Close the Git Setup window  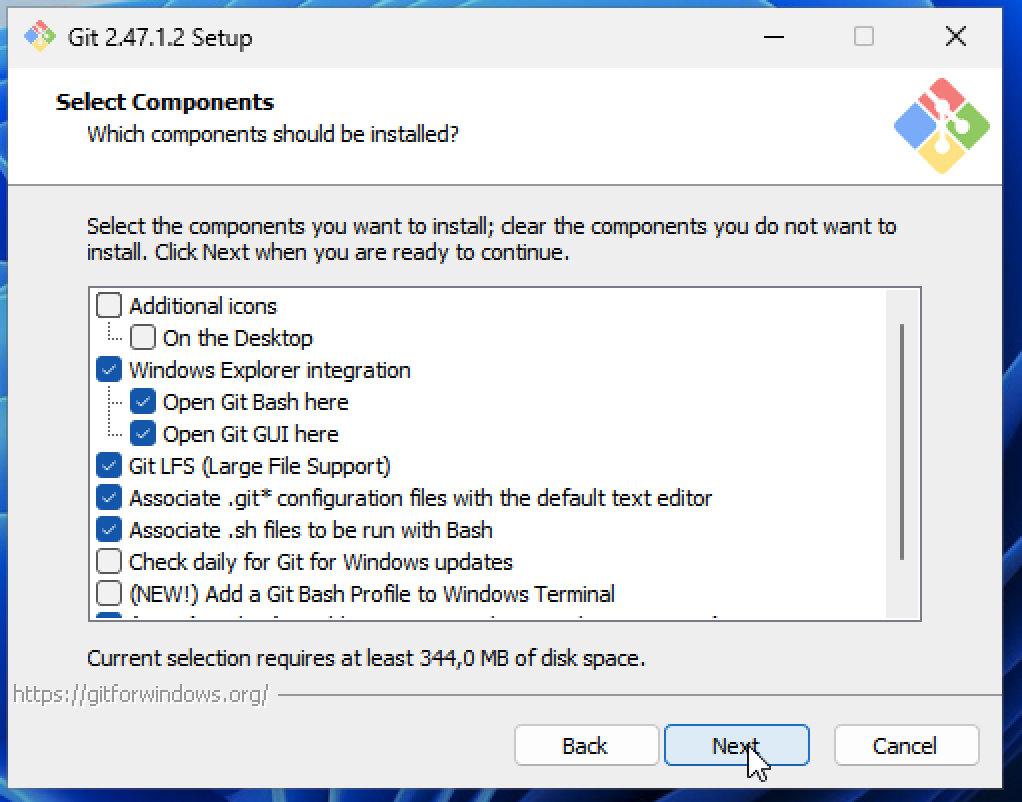[956, 37]
